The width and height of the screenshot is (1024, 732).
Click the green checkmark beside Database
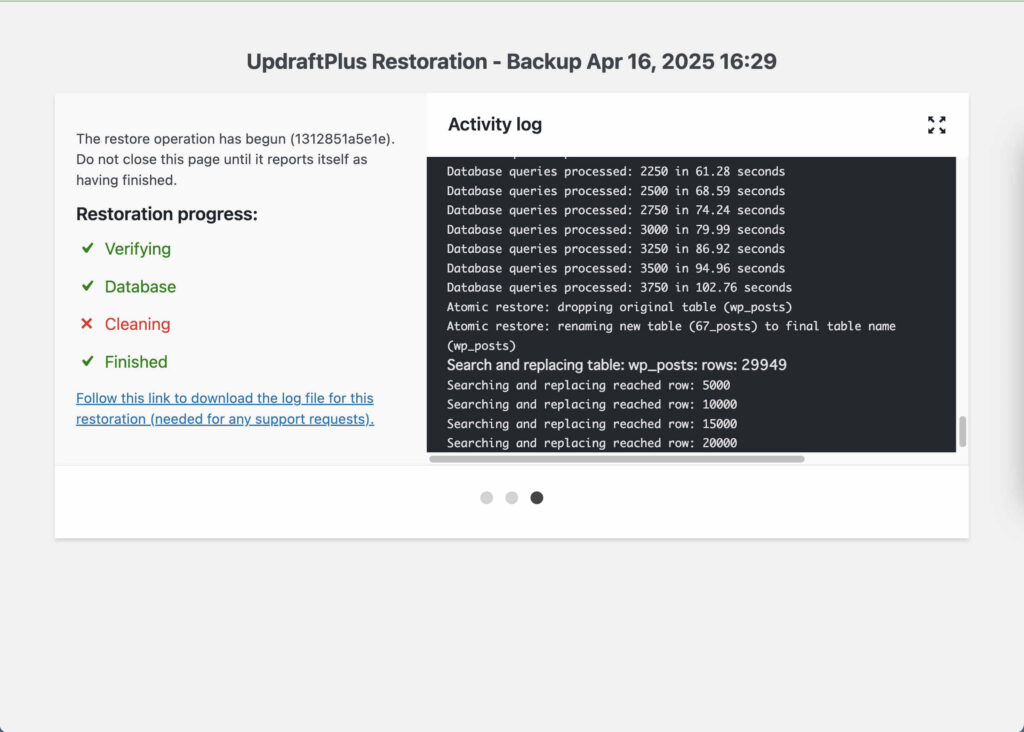coord(88,286)
